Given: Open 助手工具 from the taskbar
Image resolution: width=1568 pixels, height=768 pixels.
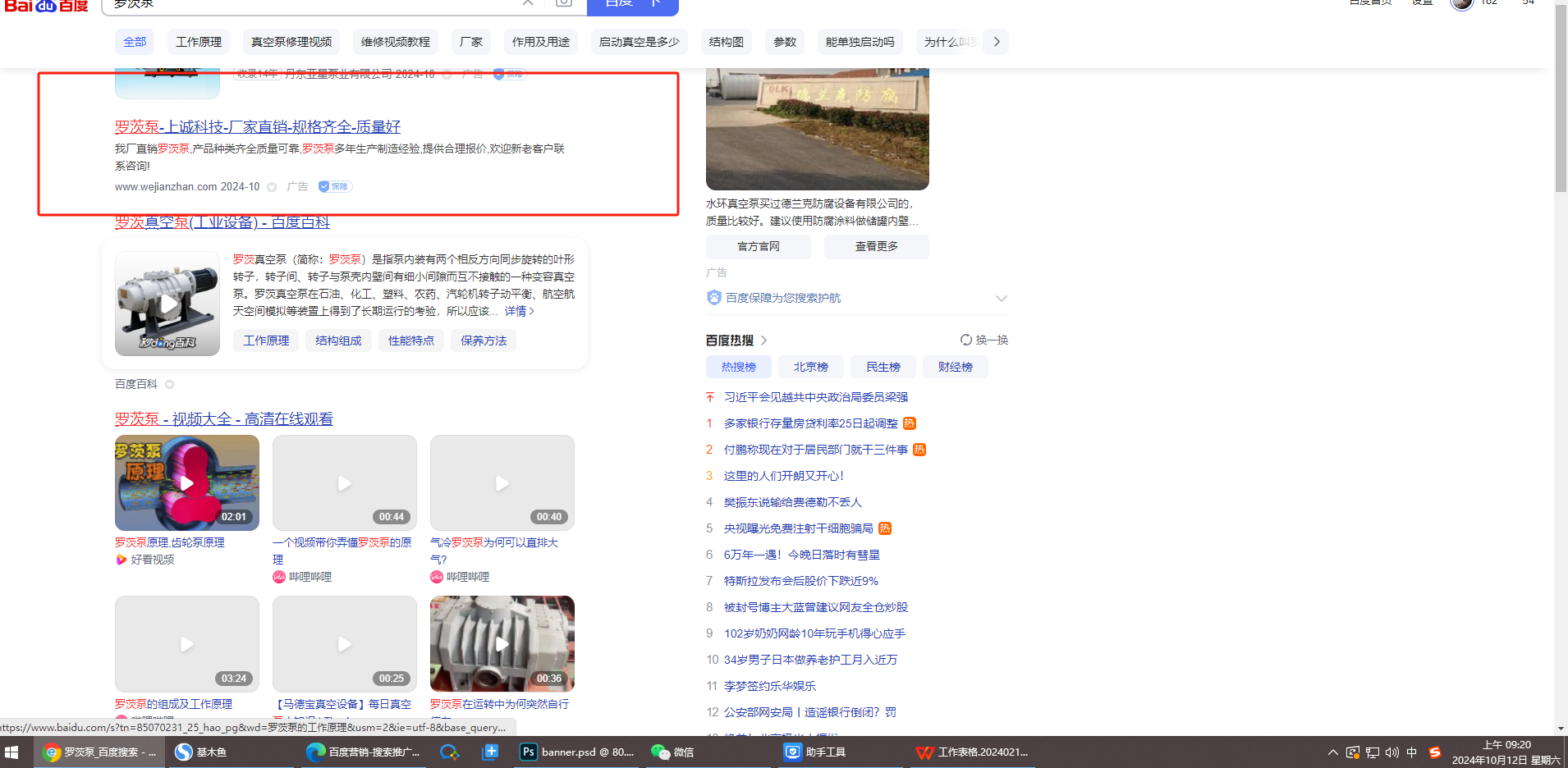Looking at the screenshot, I should [x=814, y=752].
